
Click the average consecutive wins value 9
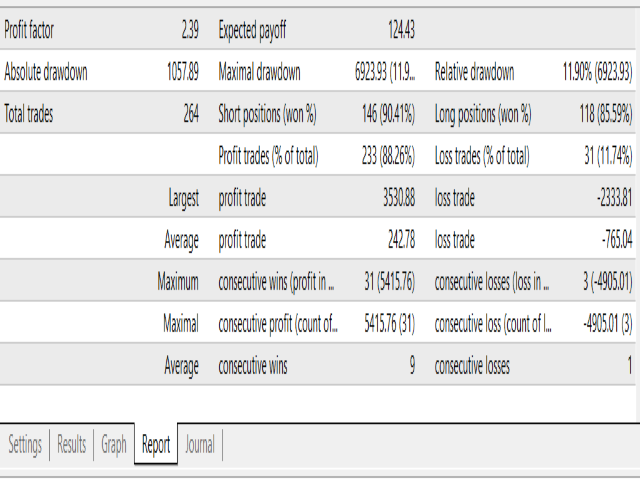tap(411, 366)
